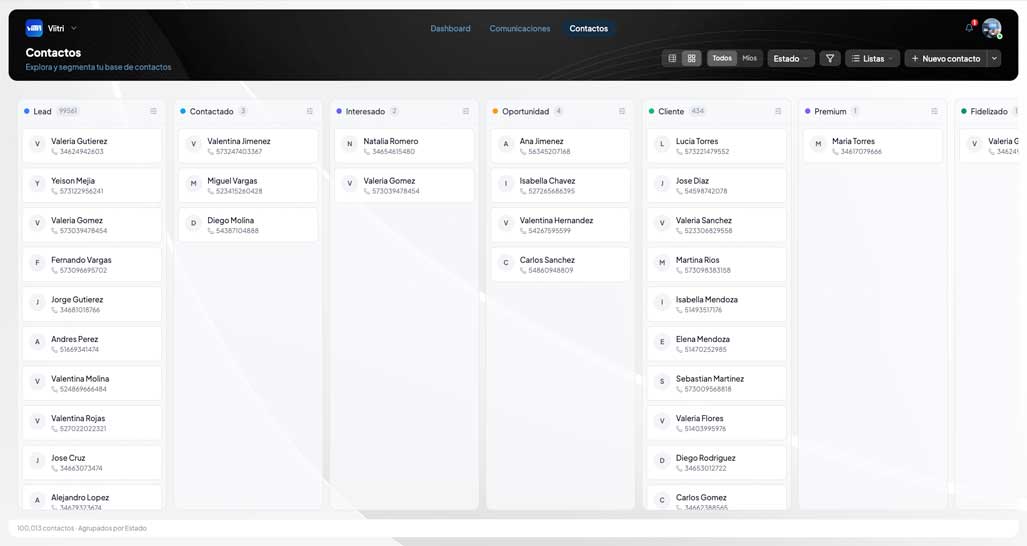The image size is (1027, 546).
Task: Click the S avatar of Sebastian Martinez
Action: 662,381
